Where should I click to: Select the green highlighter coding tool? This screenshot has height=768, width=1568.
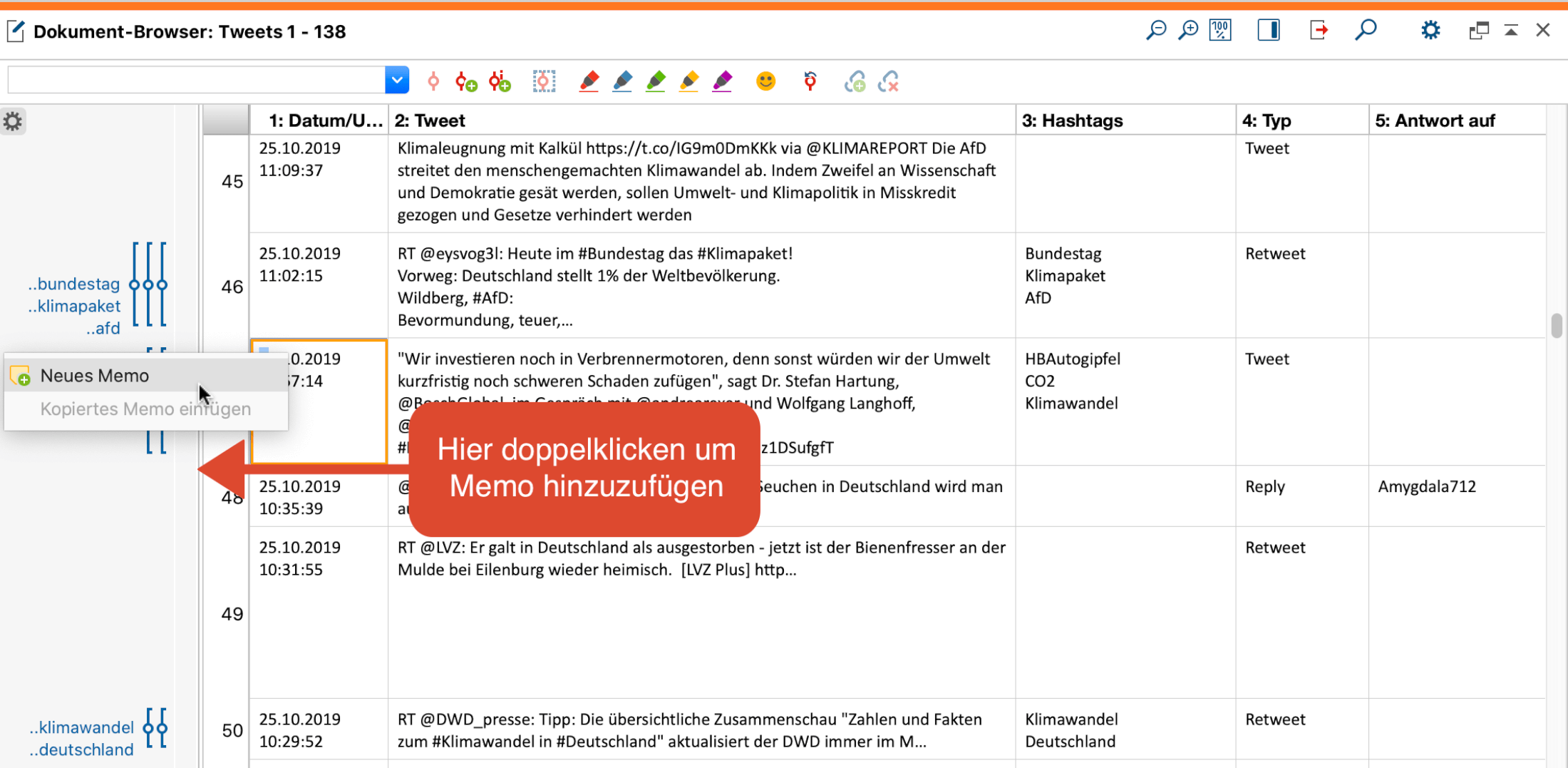(x=656, y=81)
